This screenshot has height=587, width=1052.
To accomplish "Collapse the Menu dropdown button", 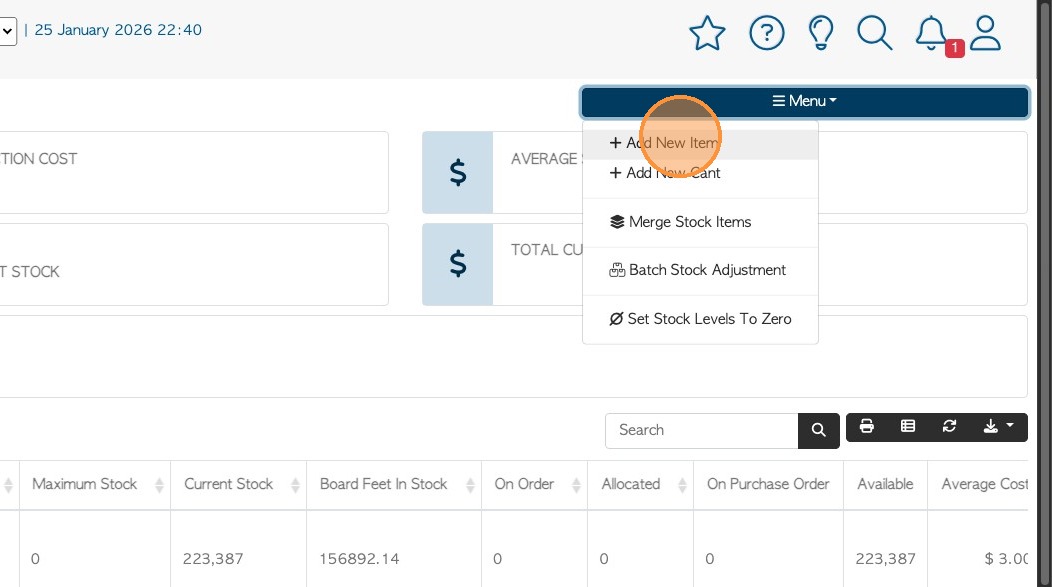I will pyautogui.click(x=804, y=101).
